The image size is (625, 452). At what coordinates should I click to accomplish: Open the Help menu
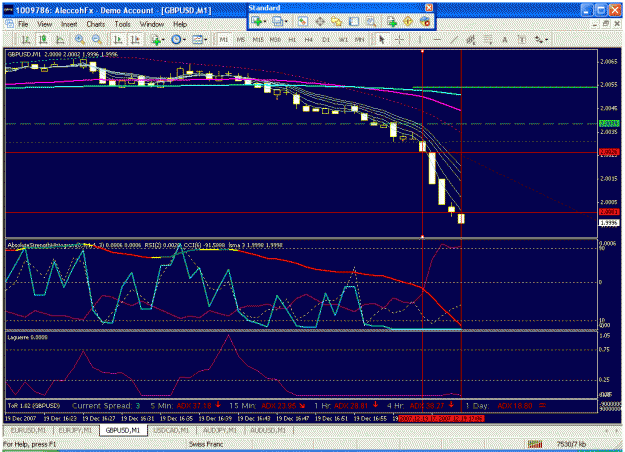[180, 24]
